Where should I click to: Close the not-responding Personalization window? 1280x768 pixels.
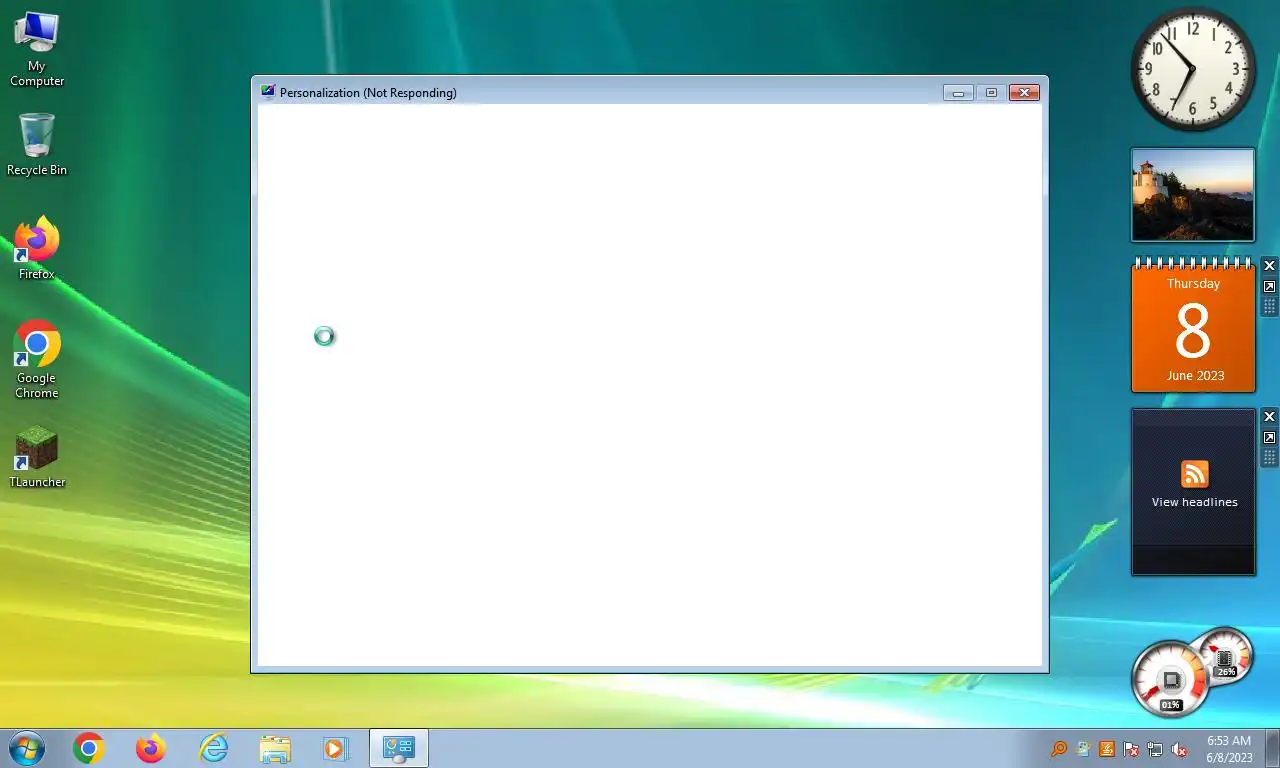pos(1024,92)
